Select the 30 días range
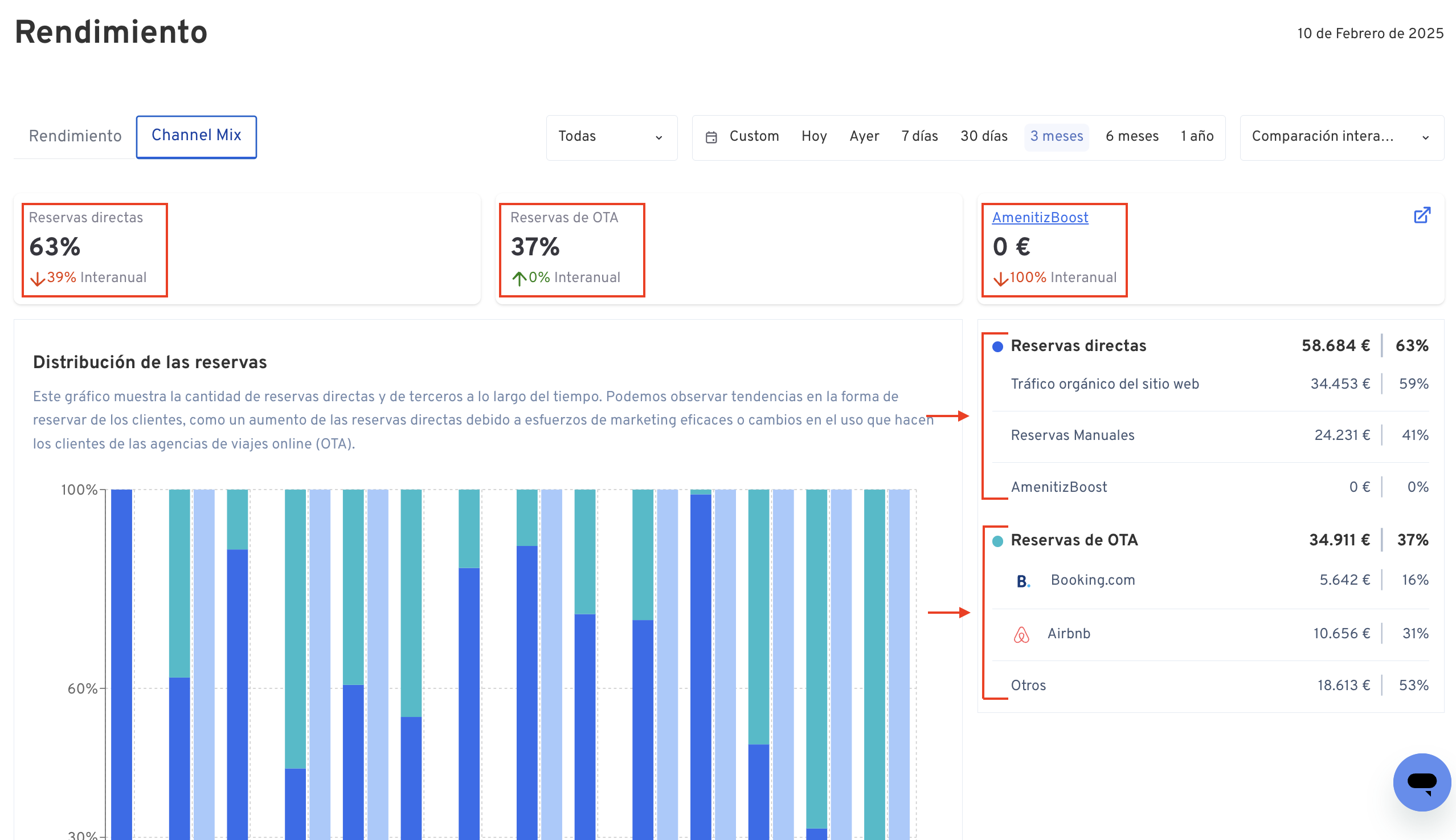1456x840 pixels. (x=984, y=136)
